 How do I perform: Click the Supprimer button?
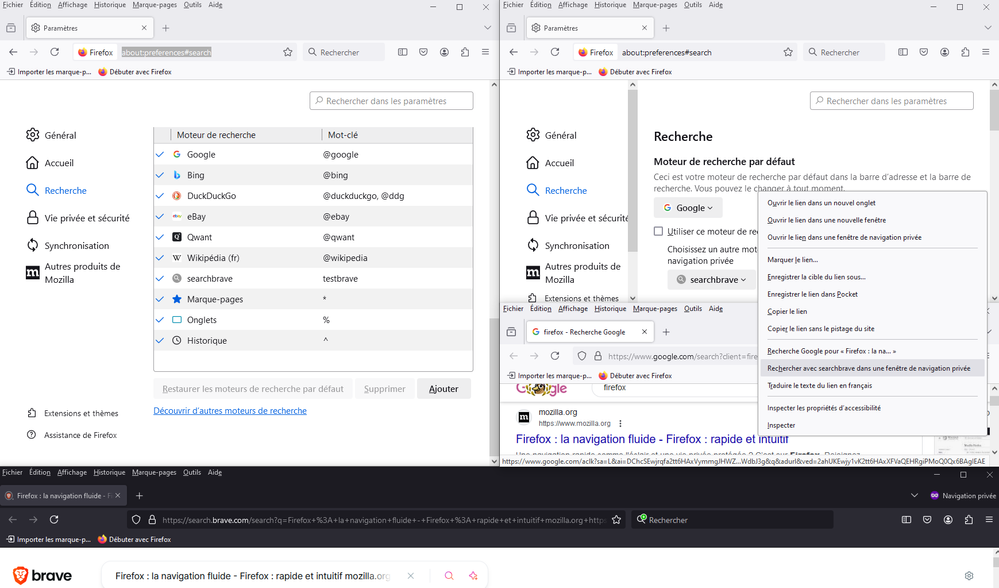(384, 389)
